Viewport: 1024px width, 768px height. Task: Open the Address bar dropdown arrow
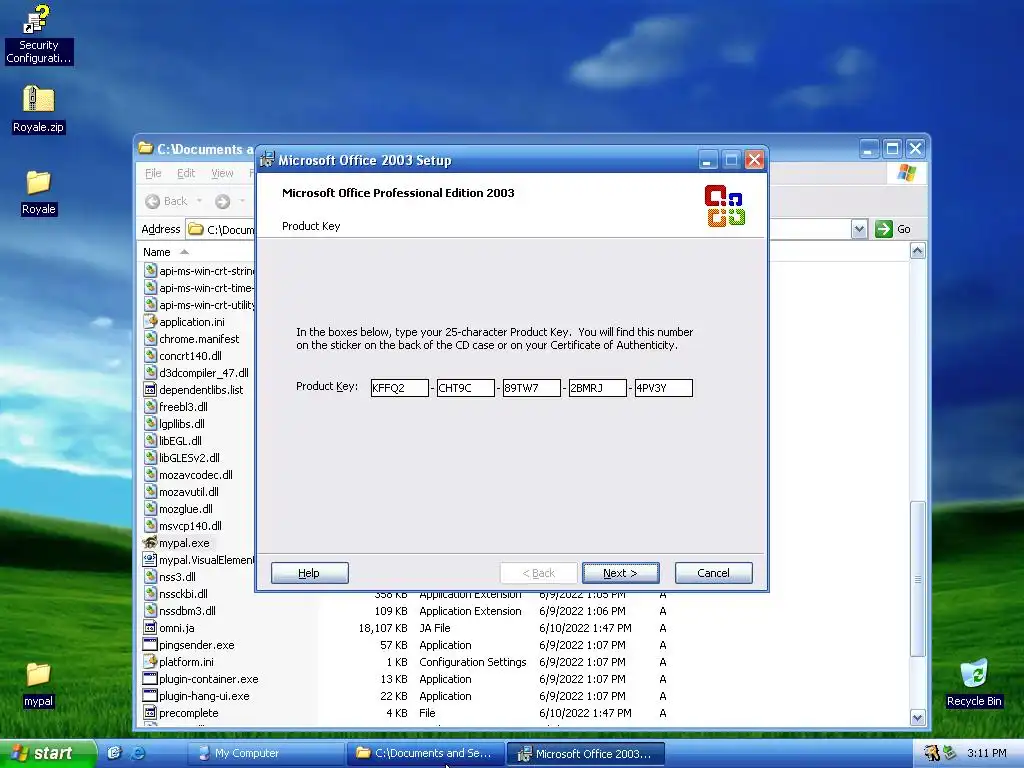[x=859, y=229]
